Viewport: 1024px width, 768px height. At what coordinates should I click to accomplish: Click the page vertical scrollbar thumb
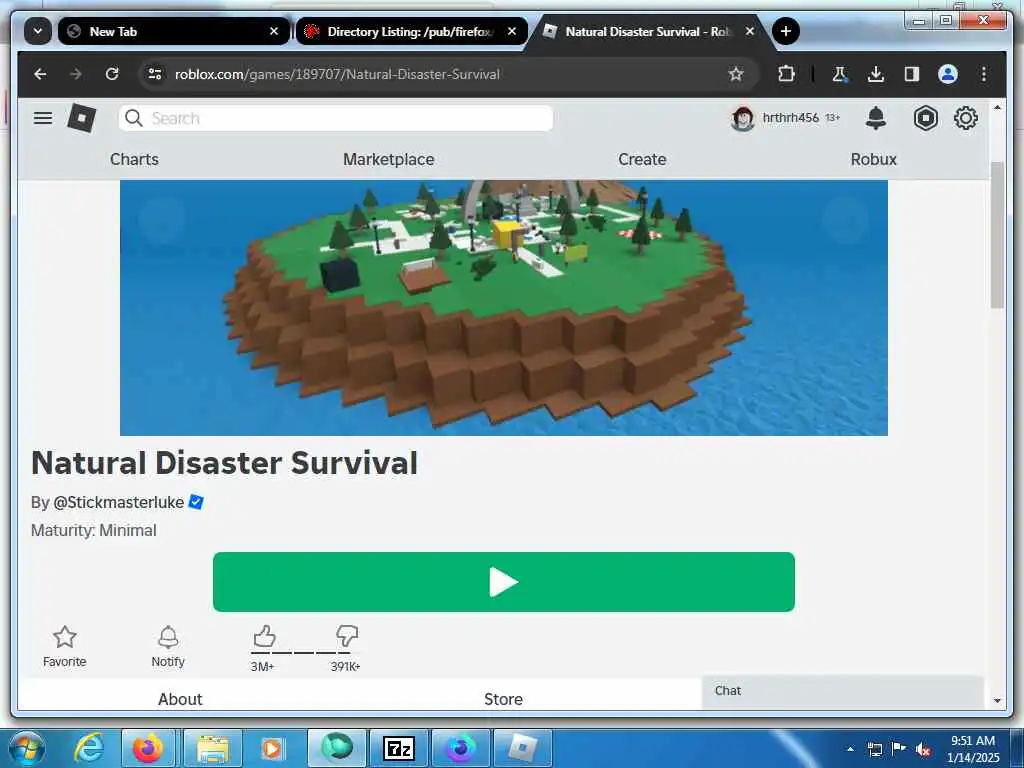coord(997,235)
